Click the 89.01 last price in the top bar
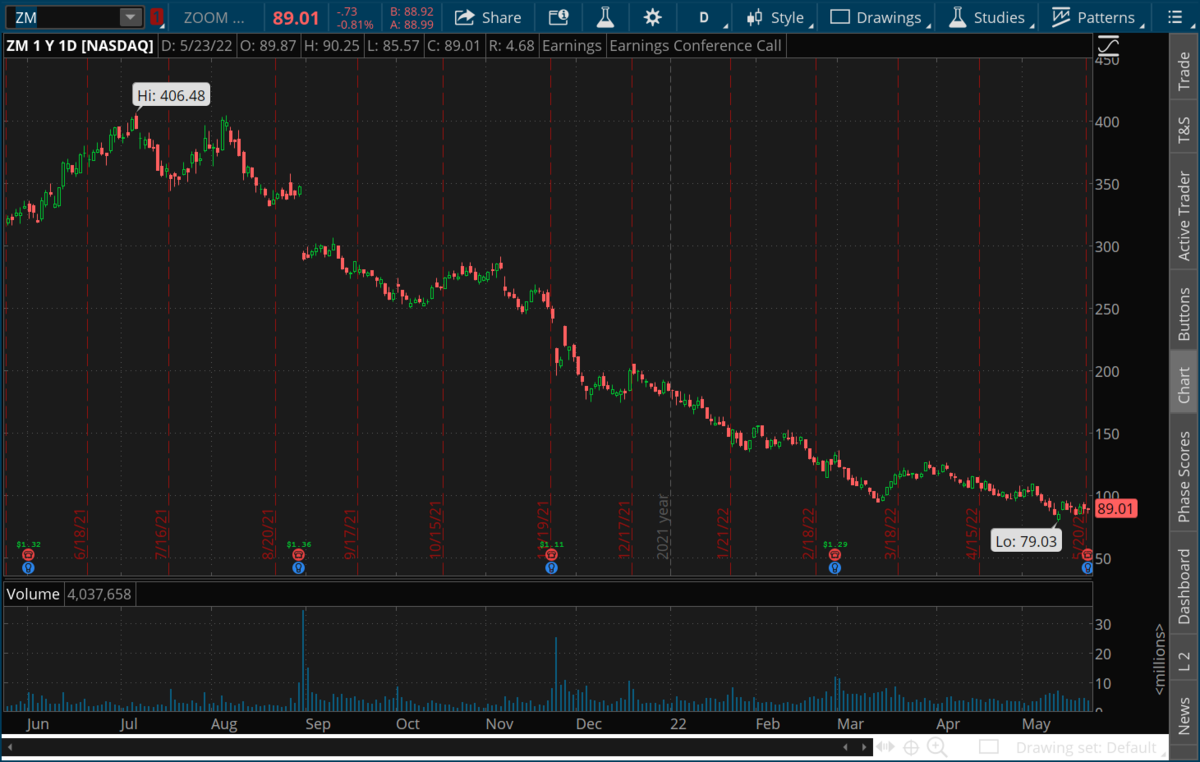Image resolution: width=1200 pixels, height=762 pixels. [295, 17]
